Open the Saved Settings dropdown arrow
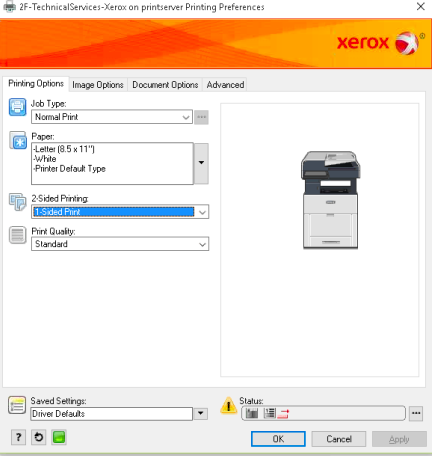 coord(201,414)
